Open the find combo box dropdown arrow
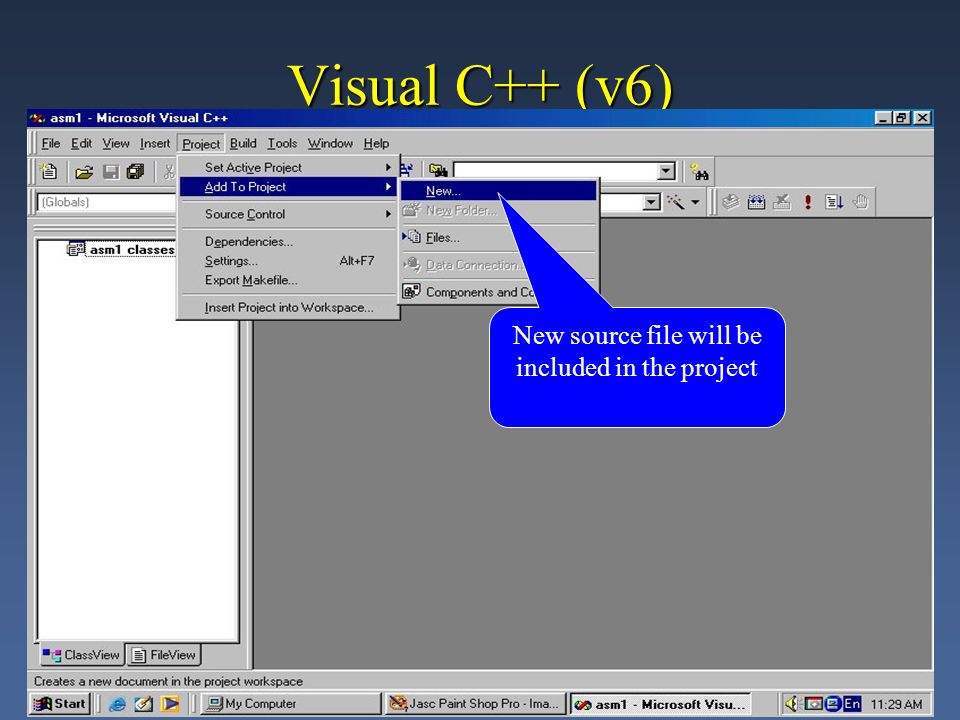Image resolution: width=960 pixels, height=720 pixels. coord(666,171)
